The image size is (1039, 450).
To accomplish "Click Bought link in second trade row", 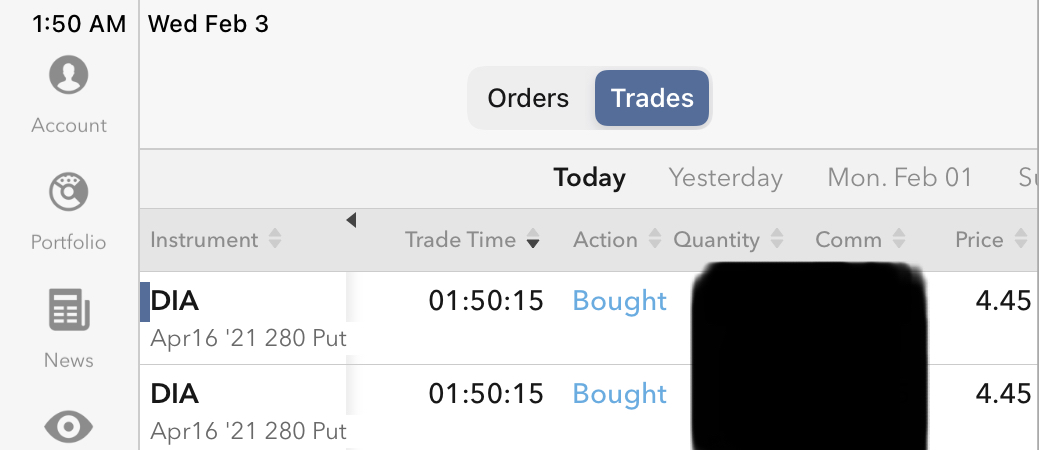I will (619, 394).
